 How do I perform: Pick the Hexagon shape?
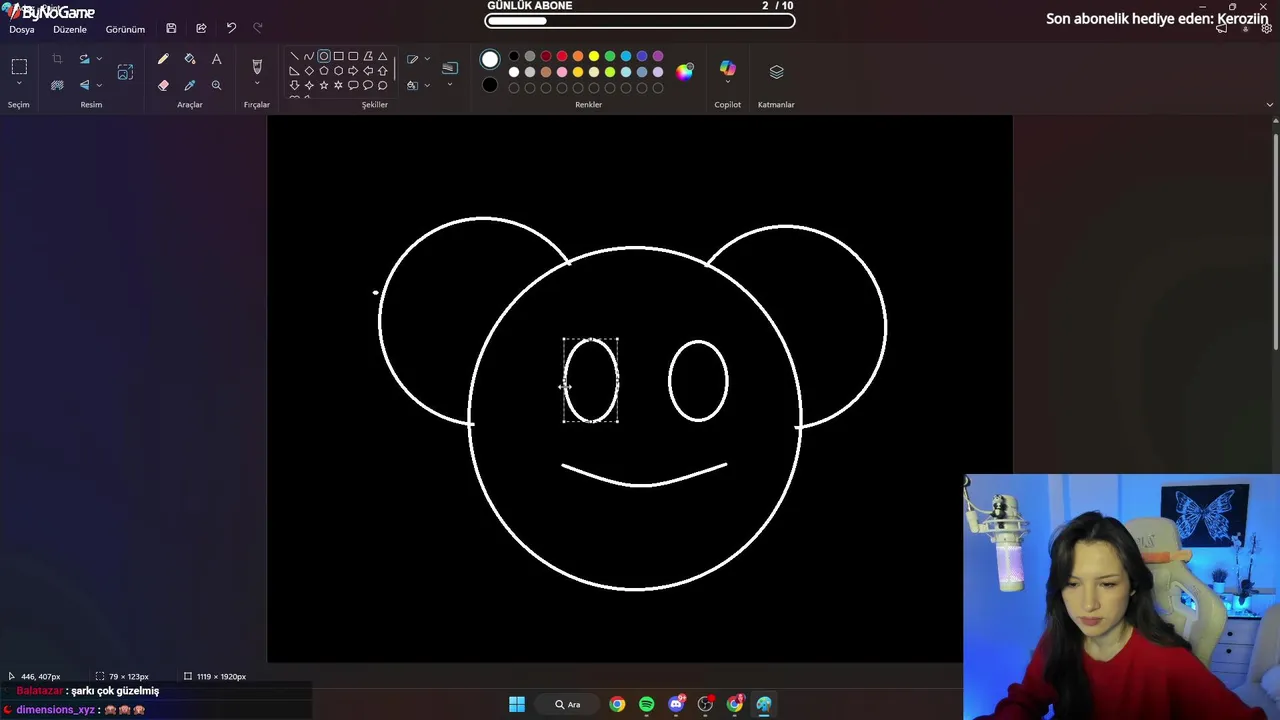coord(338,71)
